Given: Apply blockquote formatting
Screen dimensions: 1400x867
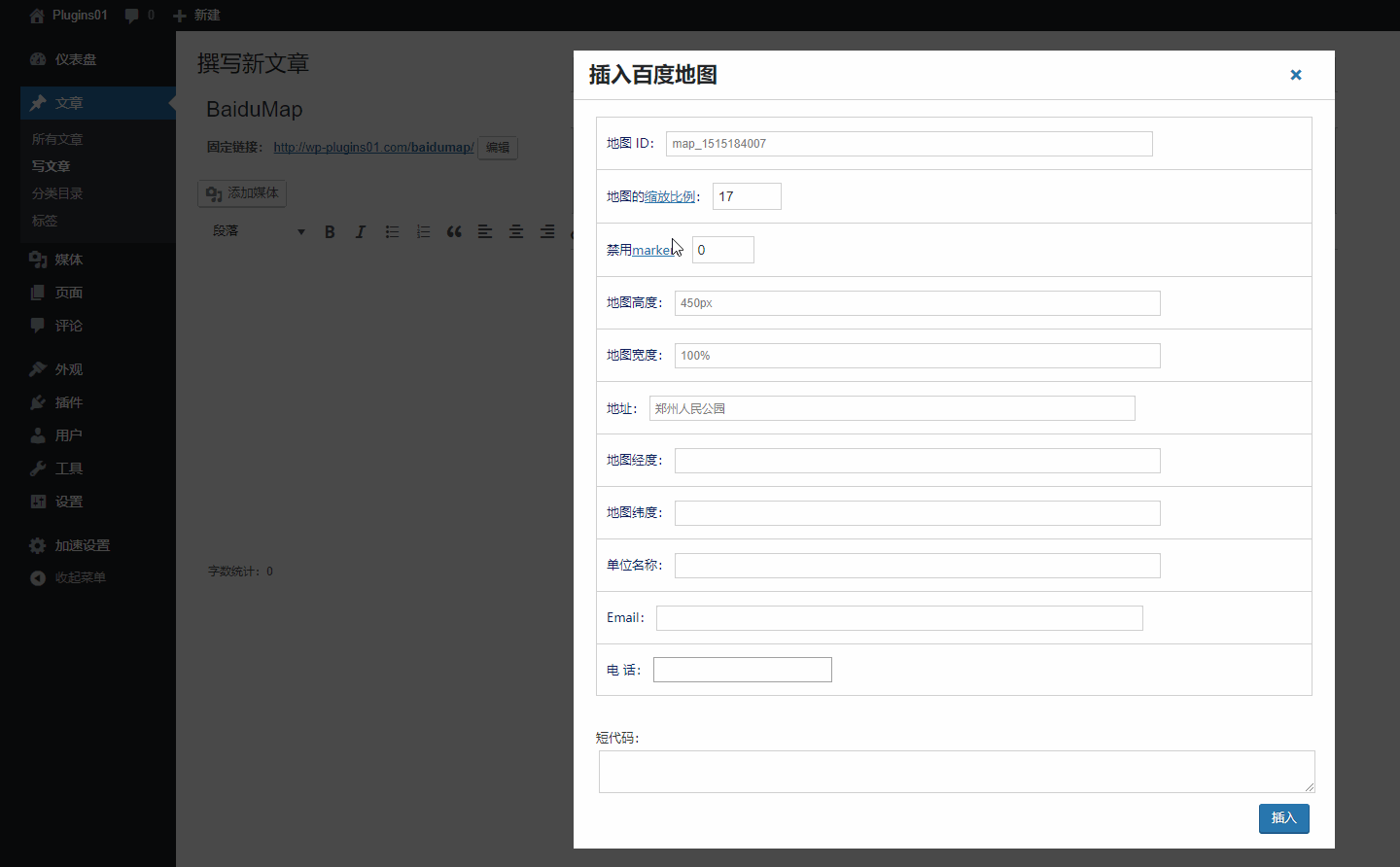Looking at the screenshot, I should [454, 231].
